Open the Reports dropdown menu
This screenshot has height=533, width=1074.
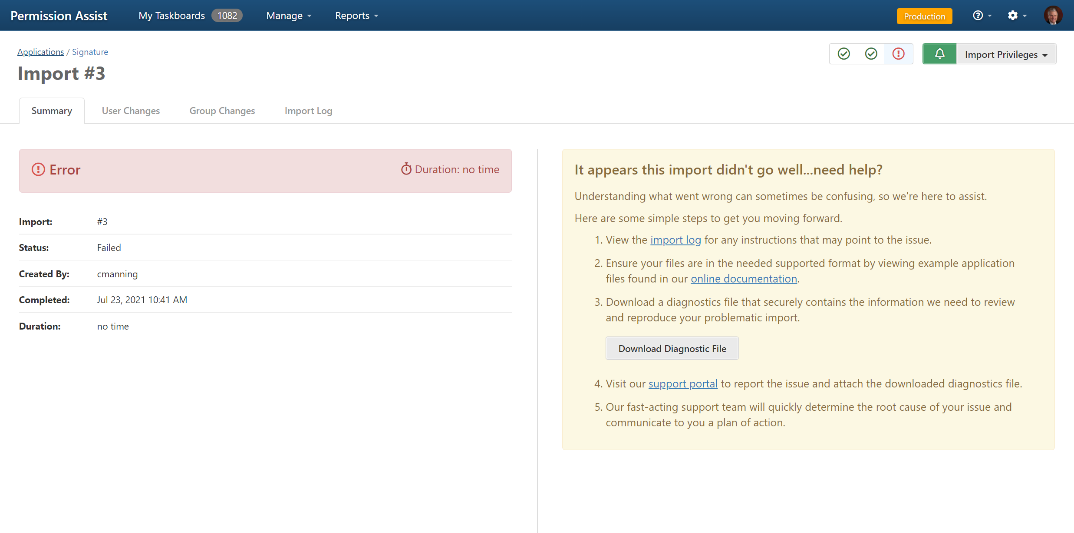coord(356,16)
